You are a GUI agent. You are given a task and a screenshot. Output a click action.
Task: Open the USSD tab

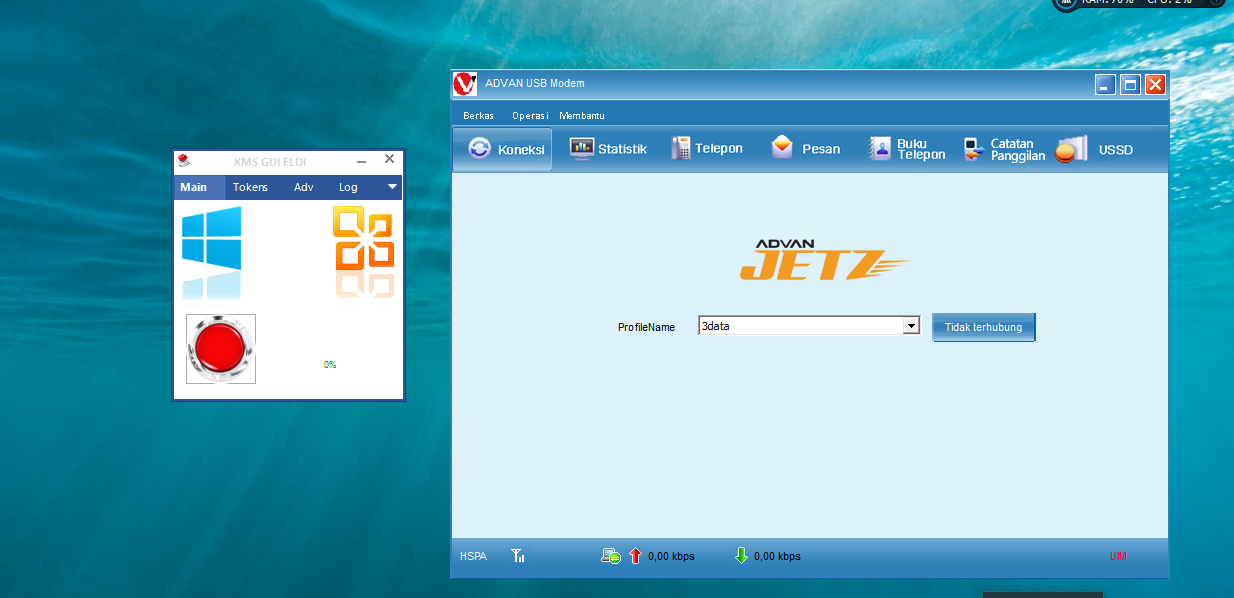pos(1095,149)
